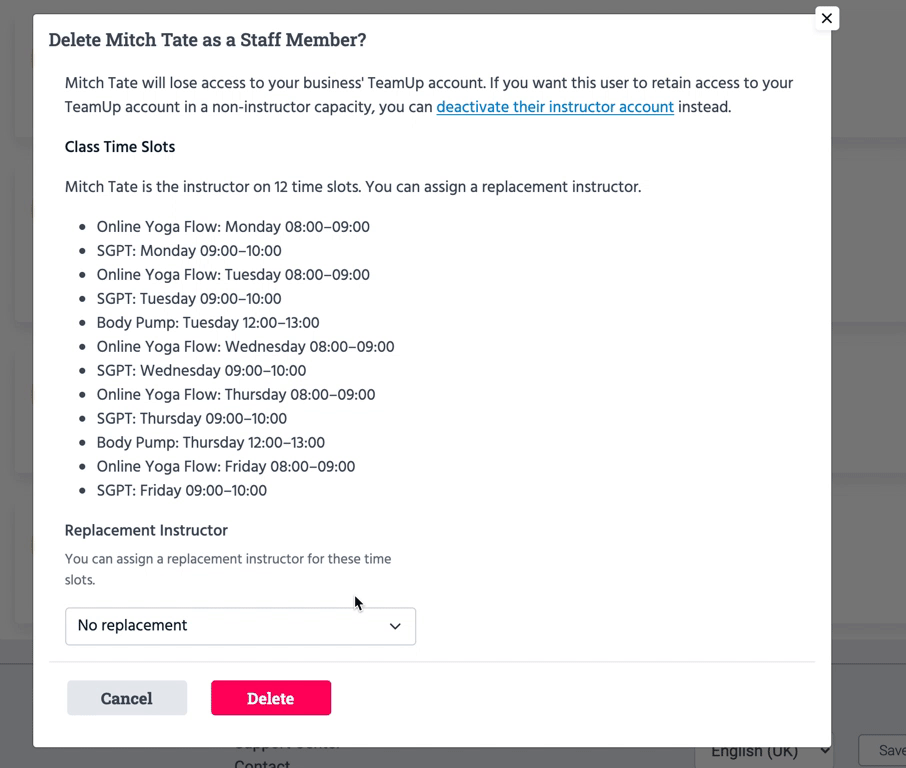This screenshot has height=768, width=906.
Task: Confirm with the pink Delete button
Action: [x=271, y=698]
